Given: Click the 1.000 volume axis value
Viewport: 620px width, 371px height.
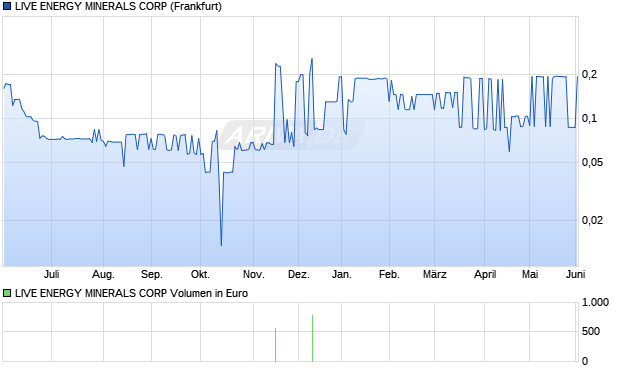Looking at the screenshot, I should (595, 303).
